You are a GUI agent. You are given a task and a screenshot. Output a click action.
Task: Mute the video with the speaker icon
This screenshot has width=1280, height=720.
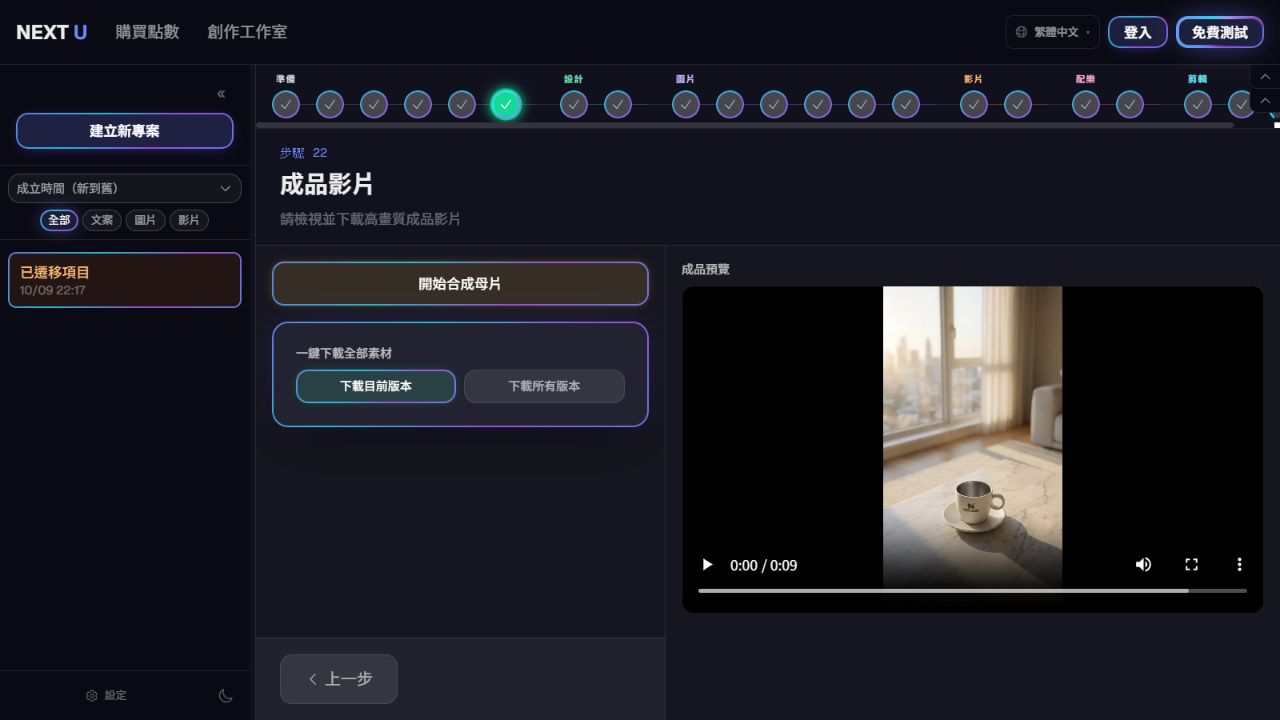pos(1143,565)
